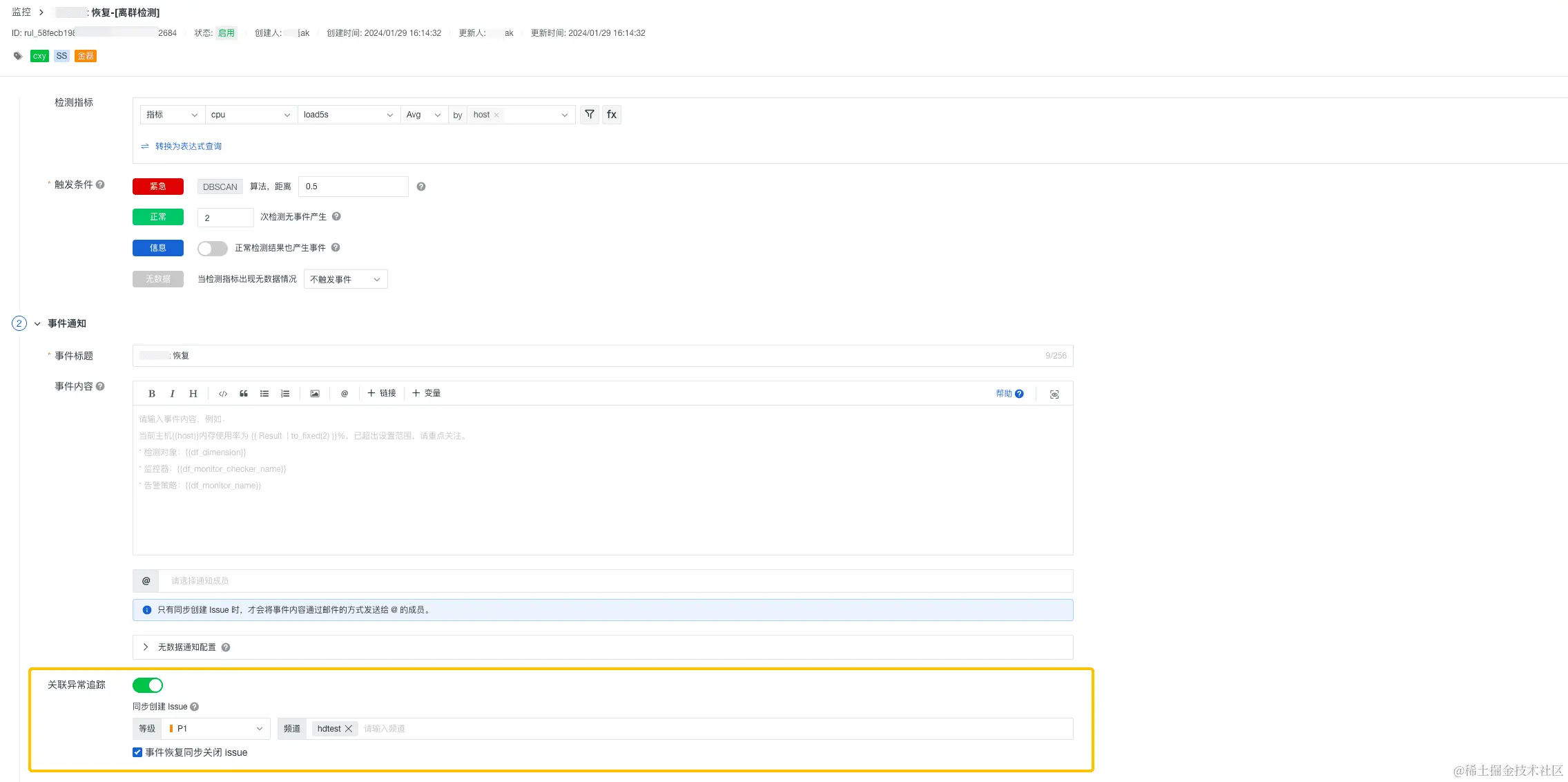Click the filter funnel icon
Screen dimensions: 1568x782
pos(589,115)
